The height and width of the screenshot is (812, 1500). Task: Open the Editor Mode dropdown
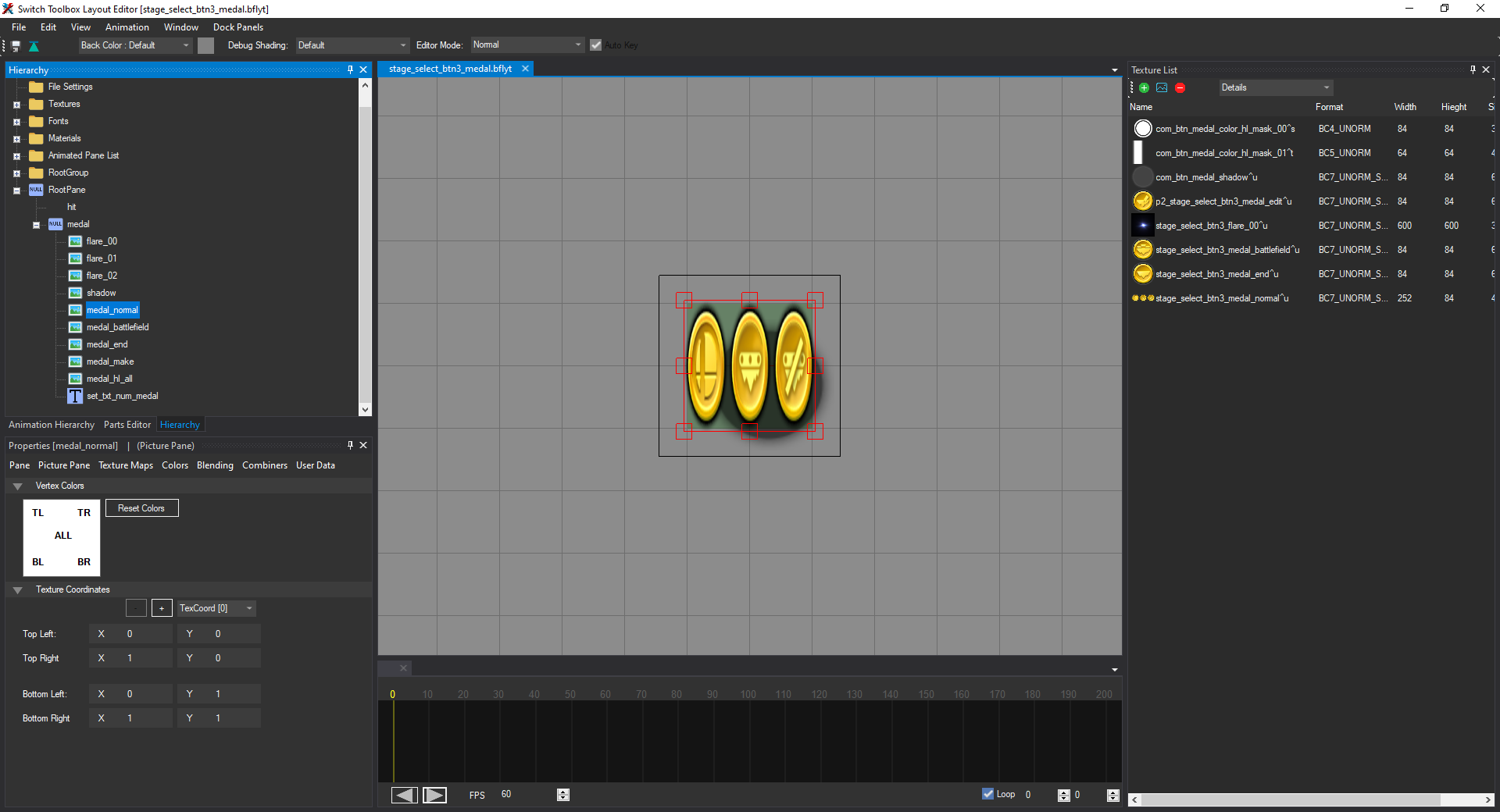pyautogui.click(x=527, y=45)
